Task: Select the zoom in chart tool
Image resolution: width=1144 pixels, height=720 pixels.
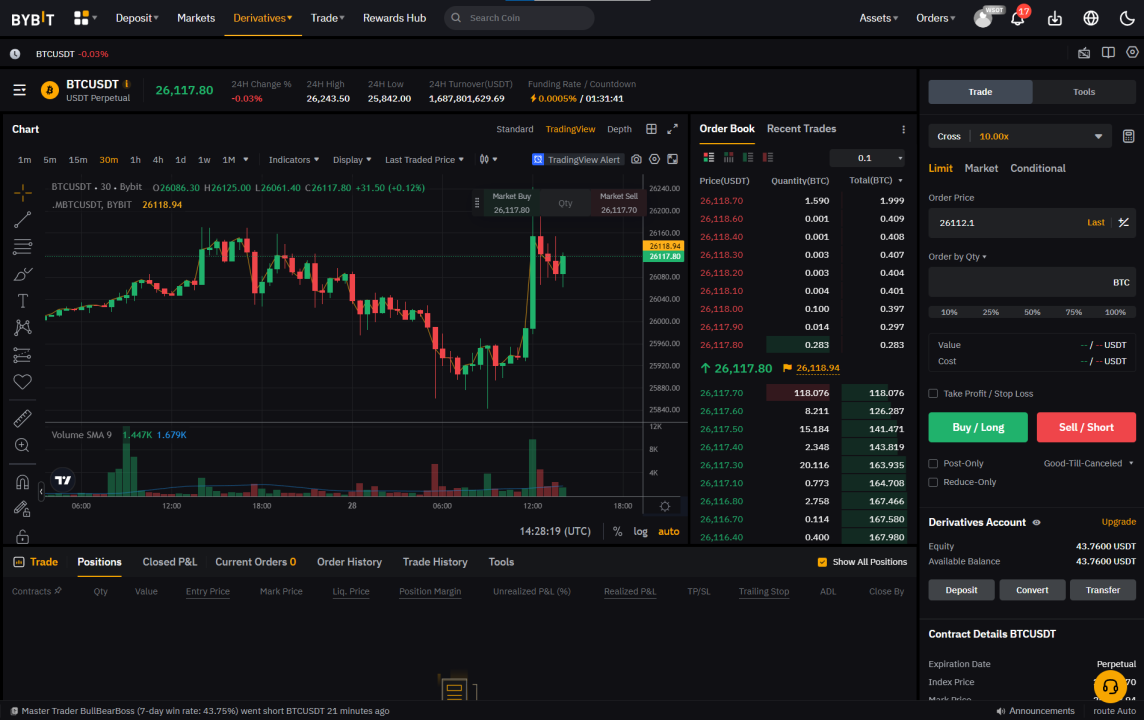Action: click(x=23, y=445)
